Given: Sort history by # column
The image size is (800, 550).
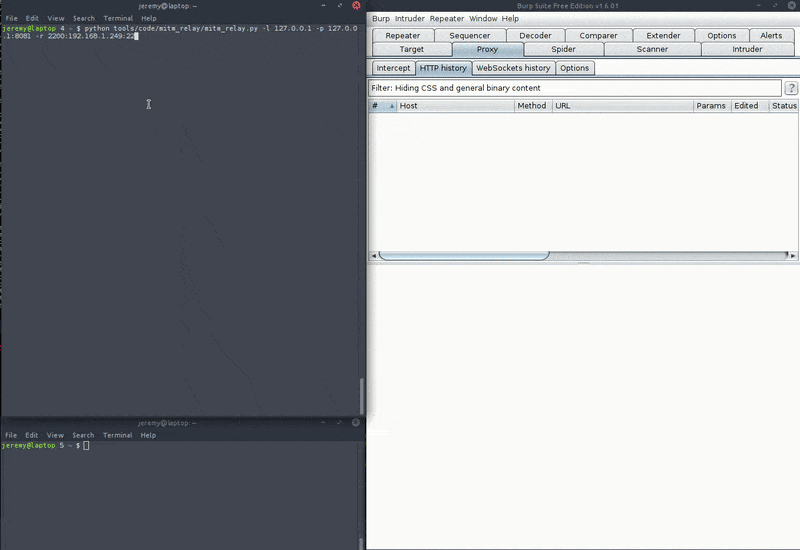Looking at the screenshot, I should pos(383,106).
